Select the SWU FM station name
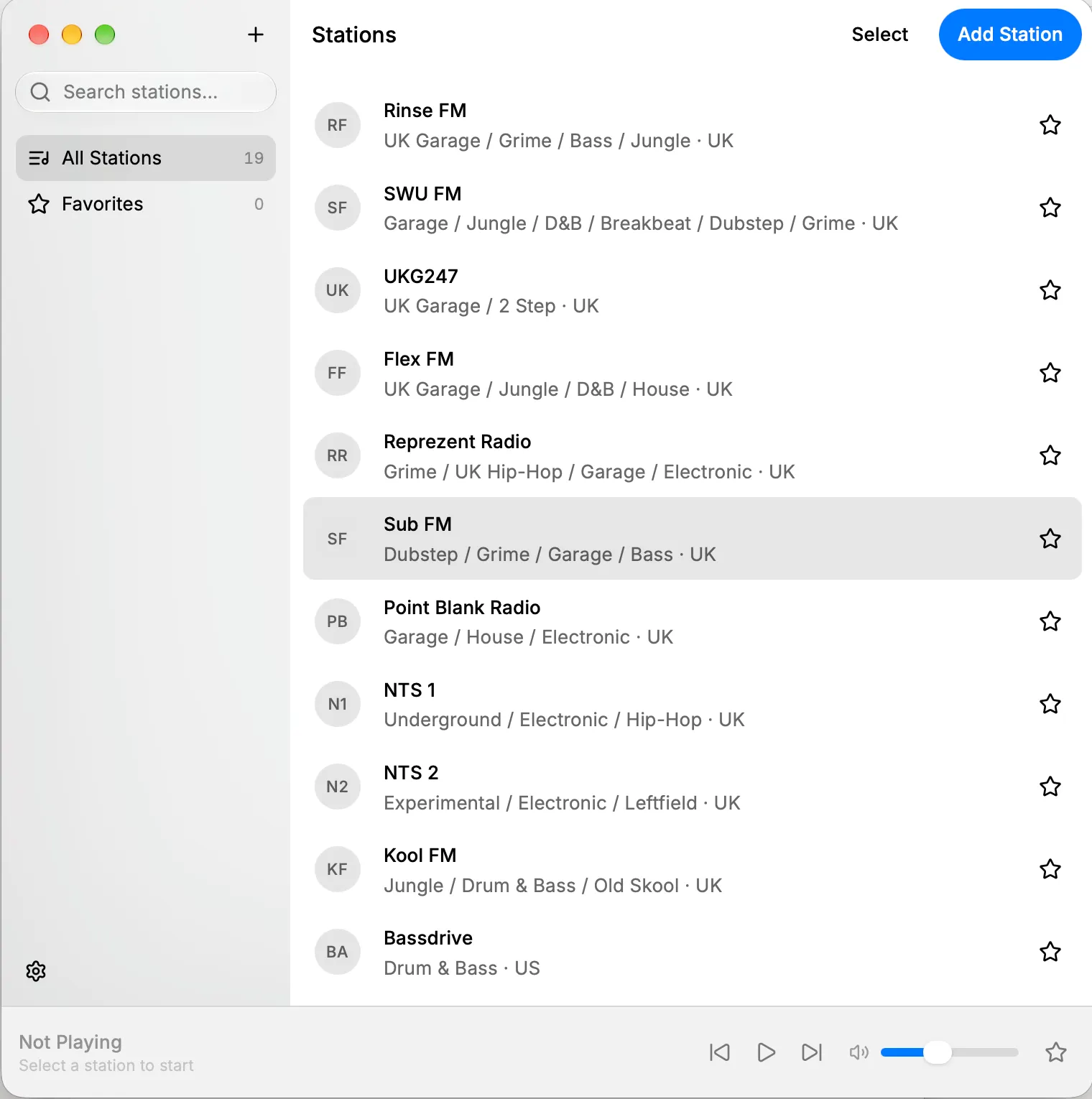This screenshot has height=1099, width=1092. click(x=422, y=194)
